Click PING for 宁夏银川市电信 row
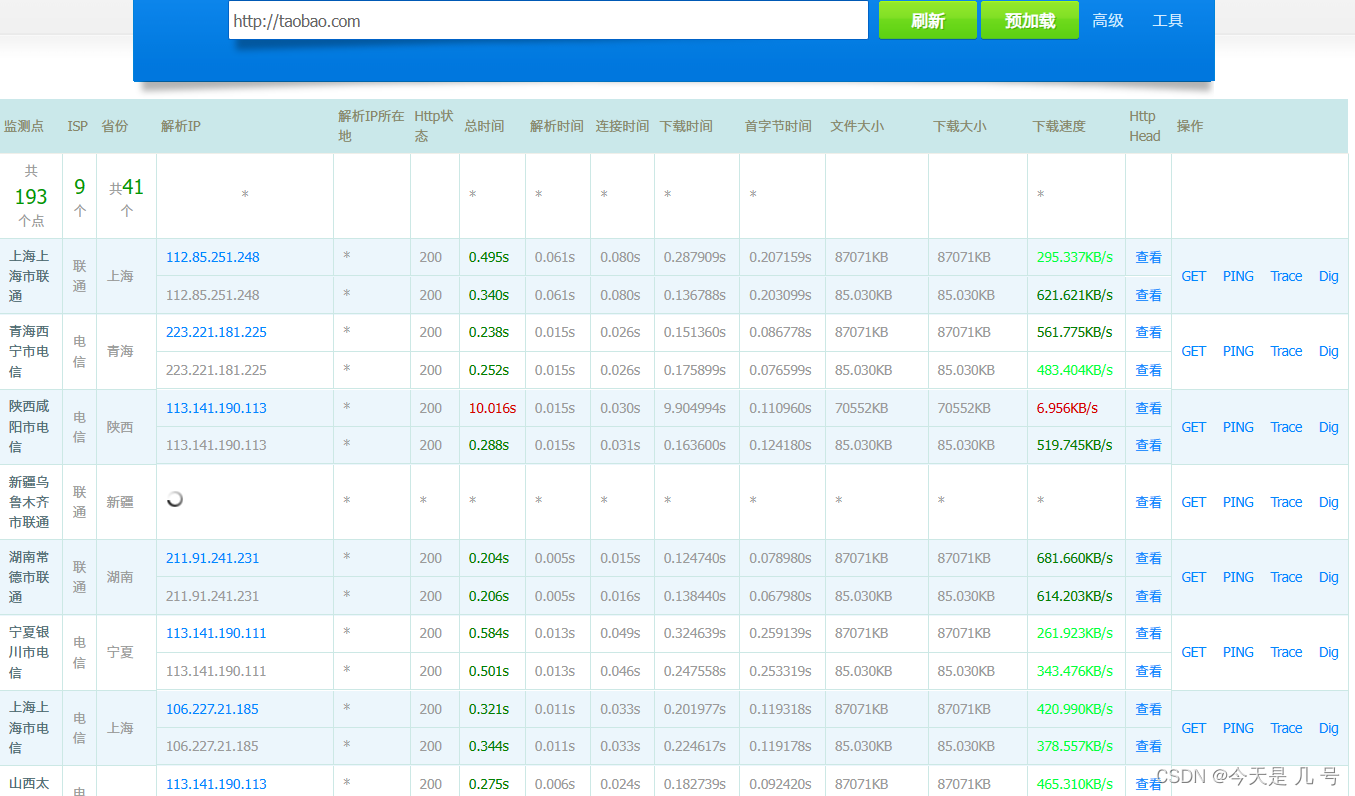Screen dimensions: 1355x796 click(1238, 652)
